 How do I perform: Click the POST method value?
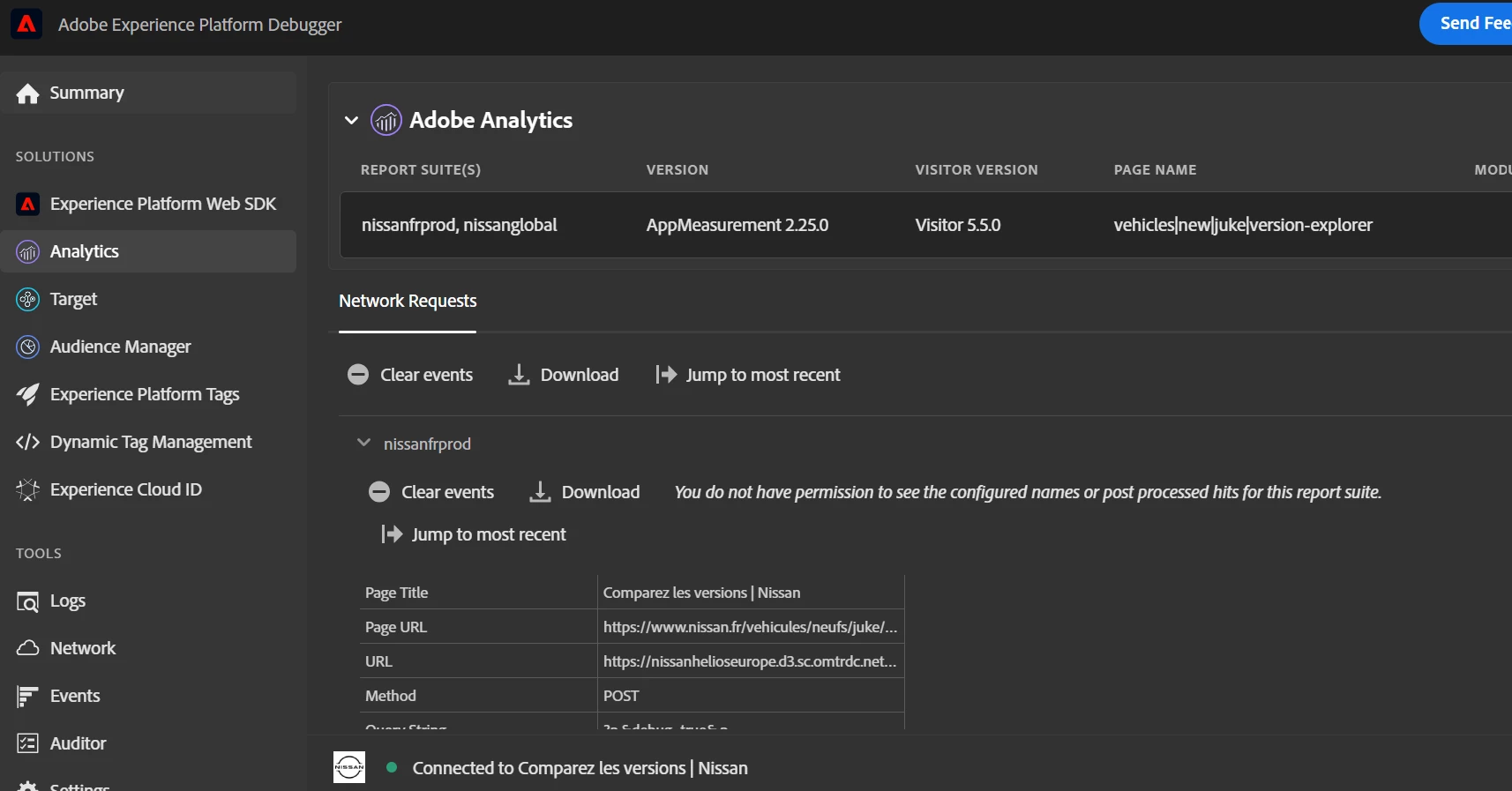click(x=621, y=696)
